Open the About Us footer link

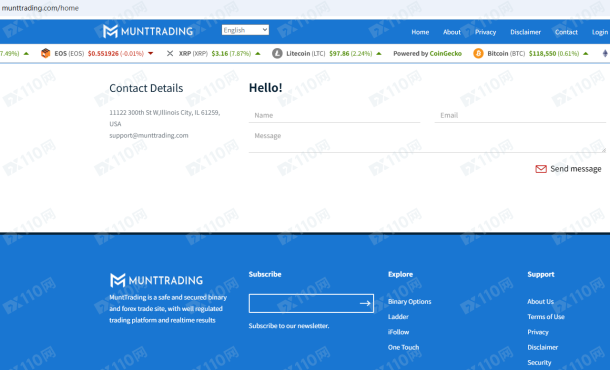pos(540,302)
